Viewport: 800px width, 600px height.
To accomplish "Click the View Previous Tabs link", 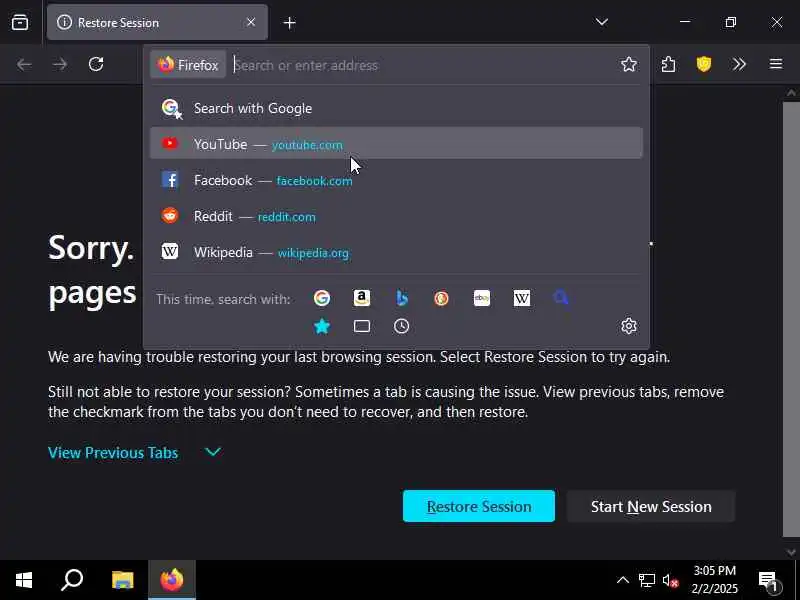I will pos(113,453).
